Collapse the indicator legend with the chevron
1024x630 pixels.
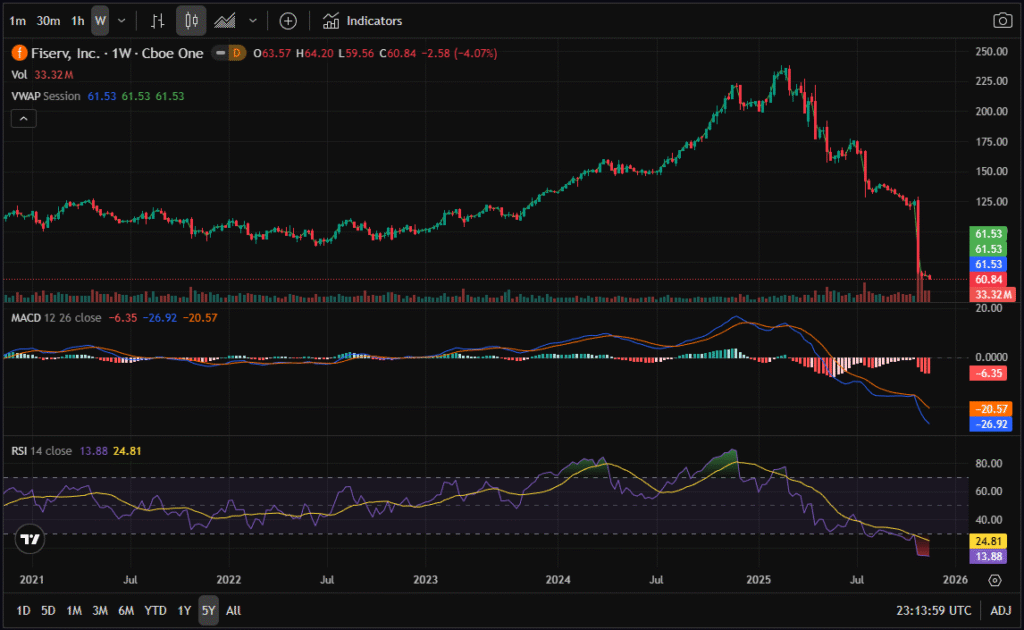(x=24, y=118)
